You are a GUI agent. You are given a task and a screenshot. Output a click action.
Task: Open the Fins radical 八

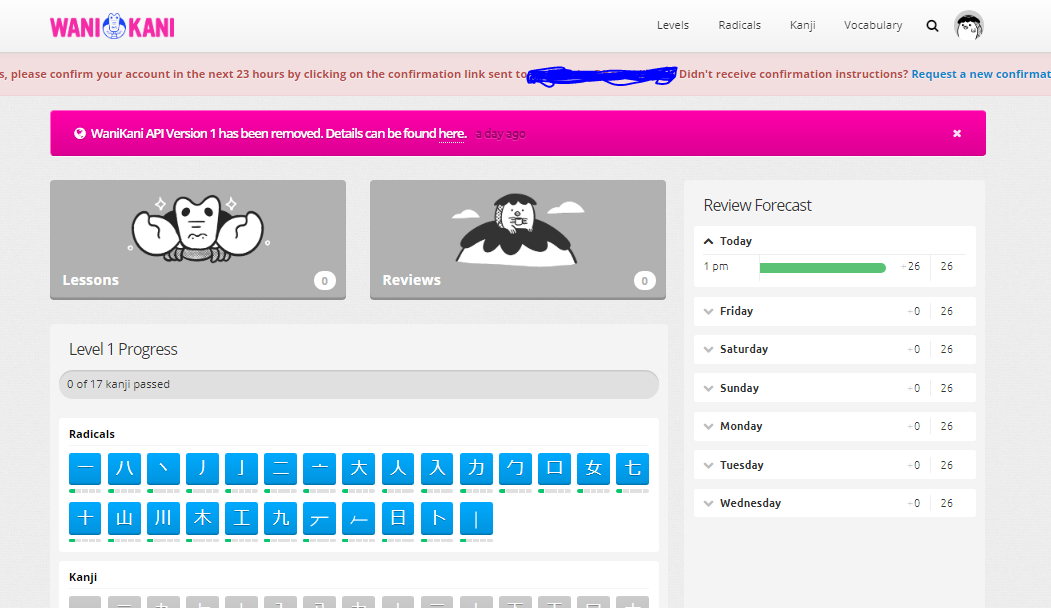pos(125,469)
